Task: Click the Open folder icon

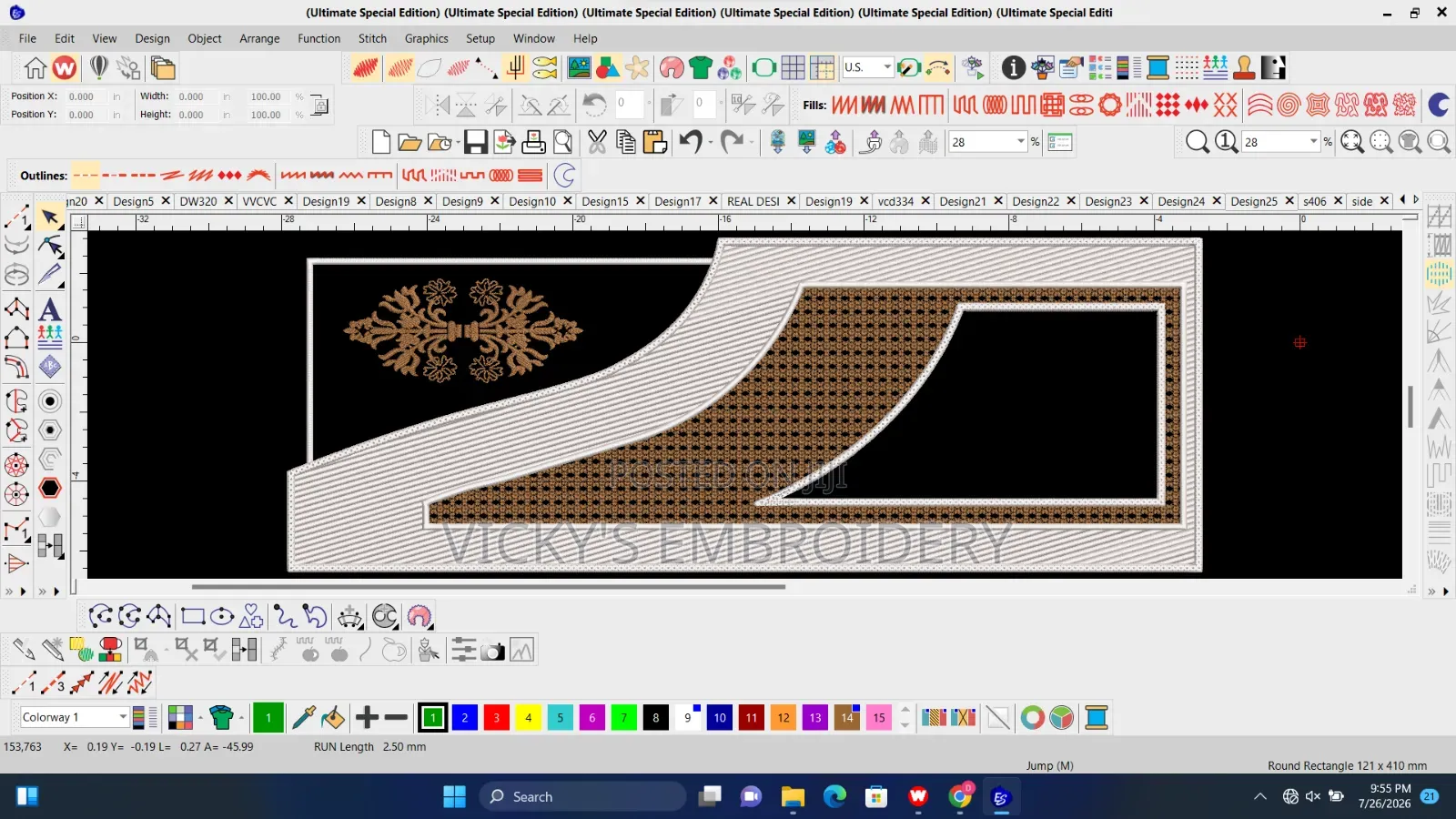Action: [x=409, y=142]
